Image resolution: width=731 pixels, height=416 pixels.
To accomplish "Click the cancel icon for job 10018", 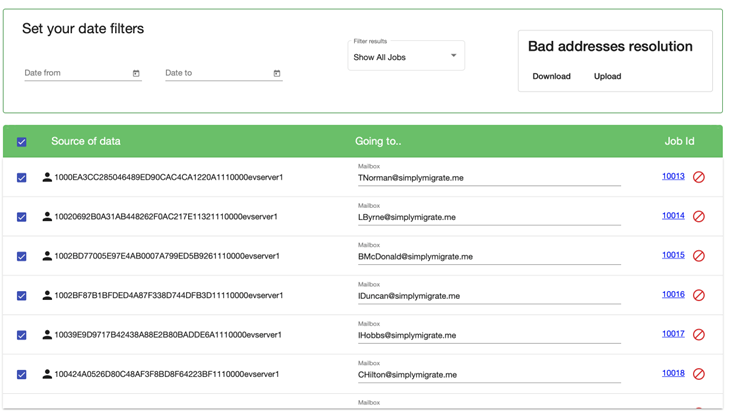I will (x=699, y=374).
